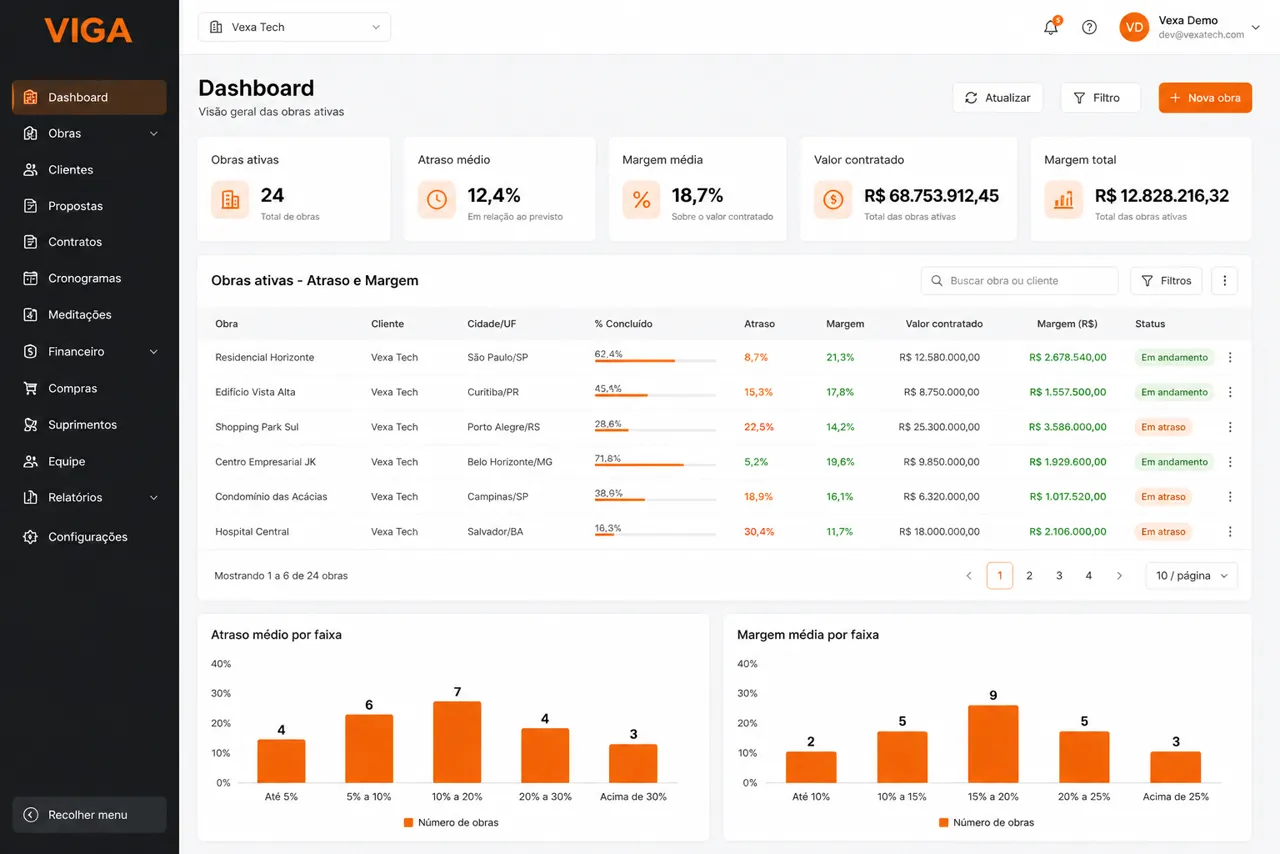The width and height of the screenshot is (1280, 854).
Task: Open the notifications bell icon
Action: coord(1051,27)
